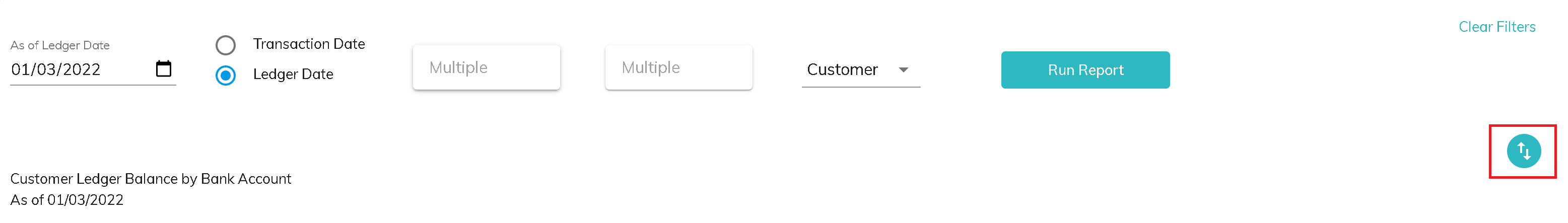1568x223 pixels.
Task: Open the calendar date picker icon
Action: [163, 68]
